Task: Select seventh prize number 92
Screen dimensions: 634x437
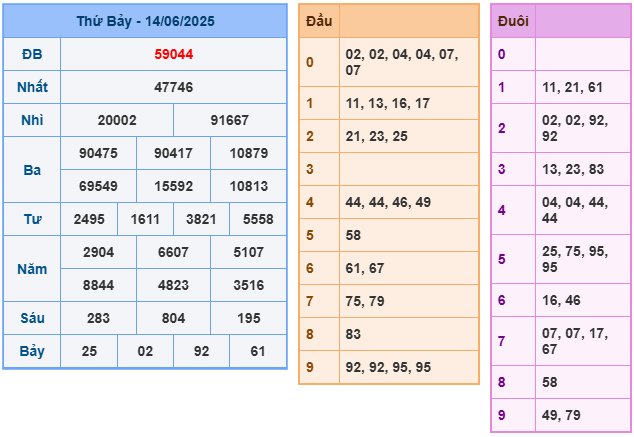Action: click(x=201, y=352)
